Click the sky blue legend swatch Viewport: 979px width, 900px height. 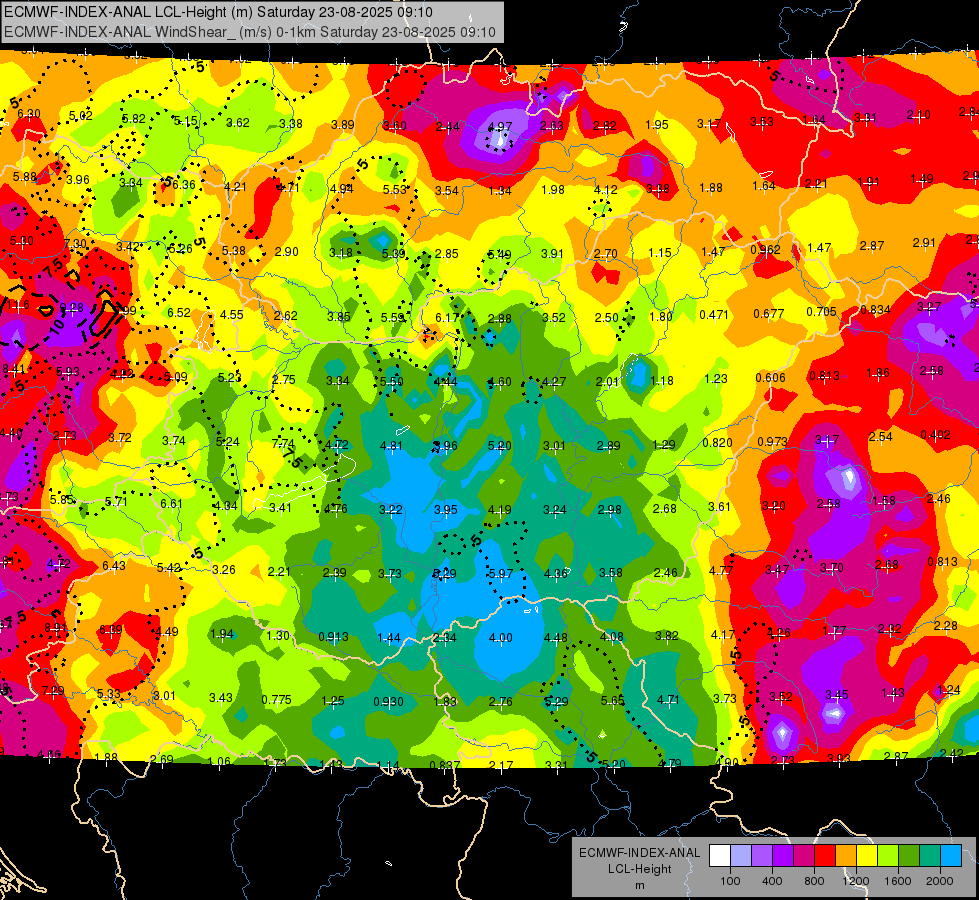pyautogui.click(x=950, y=856)
